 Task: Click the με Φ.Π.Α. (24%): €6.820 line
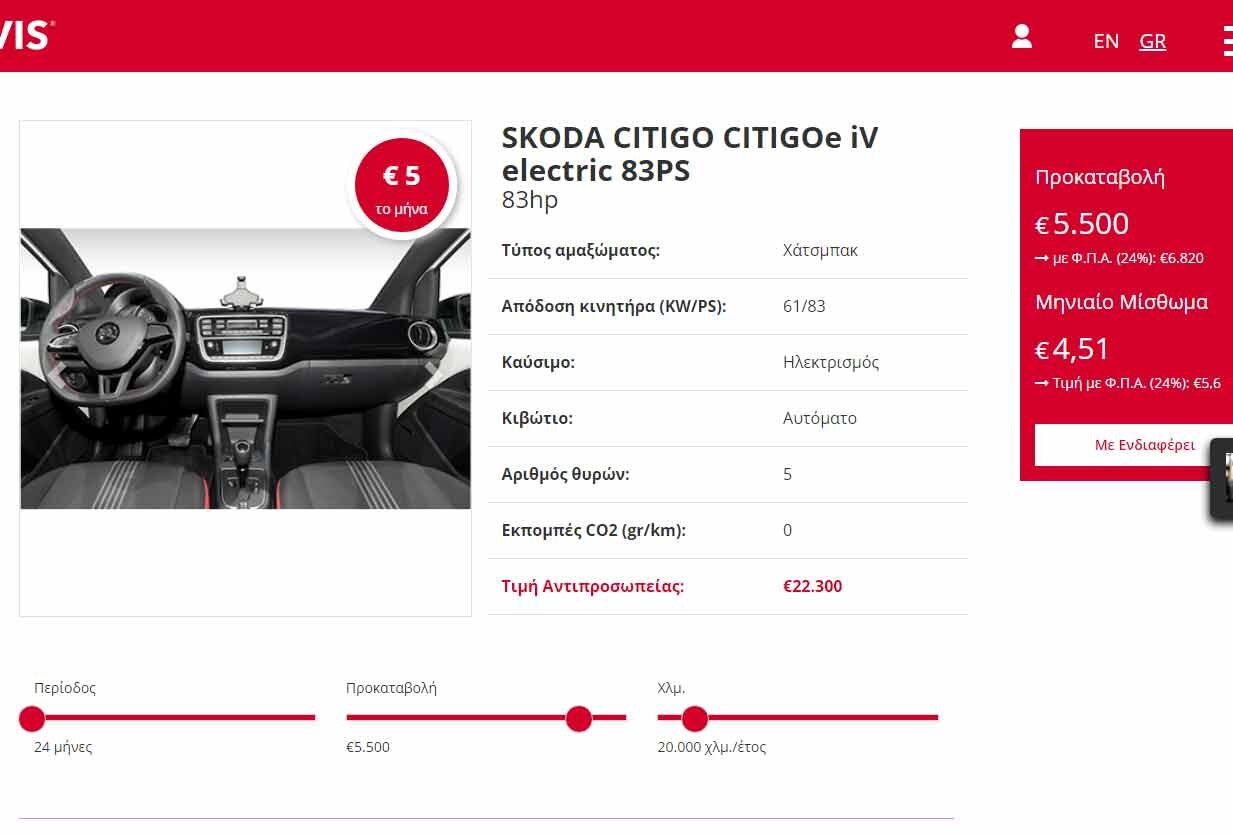(1119, 258)
